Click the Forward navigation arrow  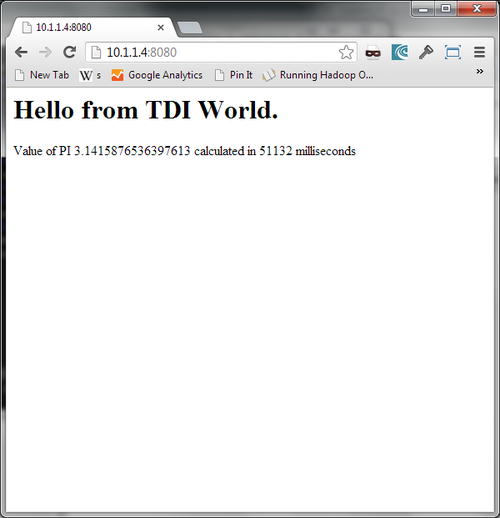pos(45,52)
